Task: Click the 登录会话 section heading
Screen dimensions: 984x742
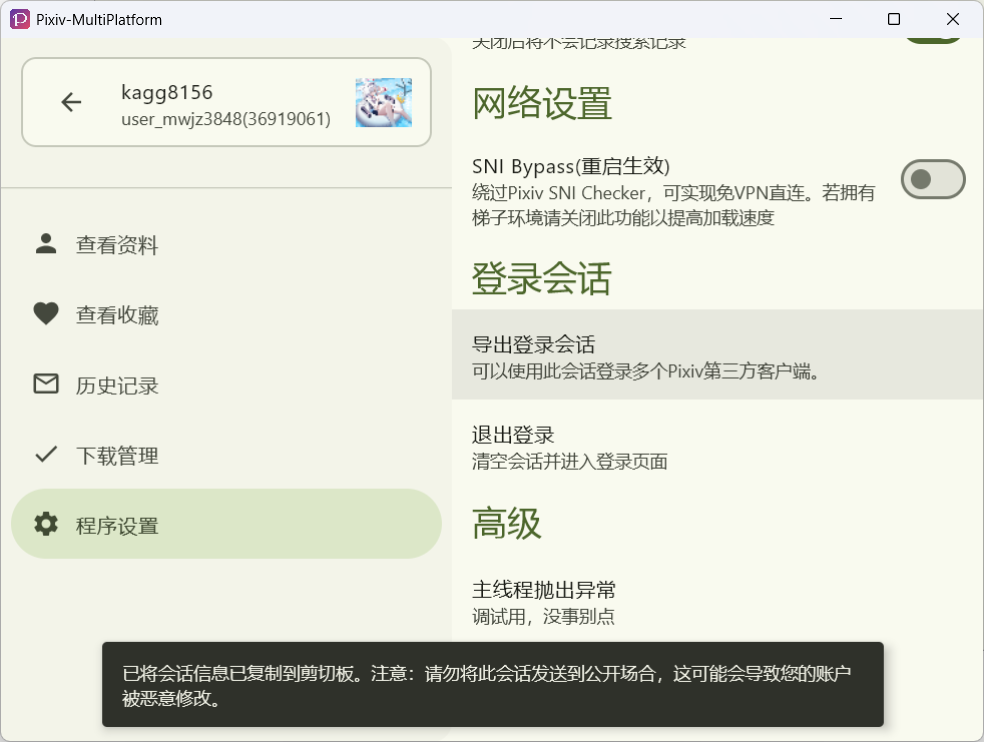Action: (542, 278)
